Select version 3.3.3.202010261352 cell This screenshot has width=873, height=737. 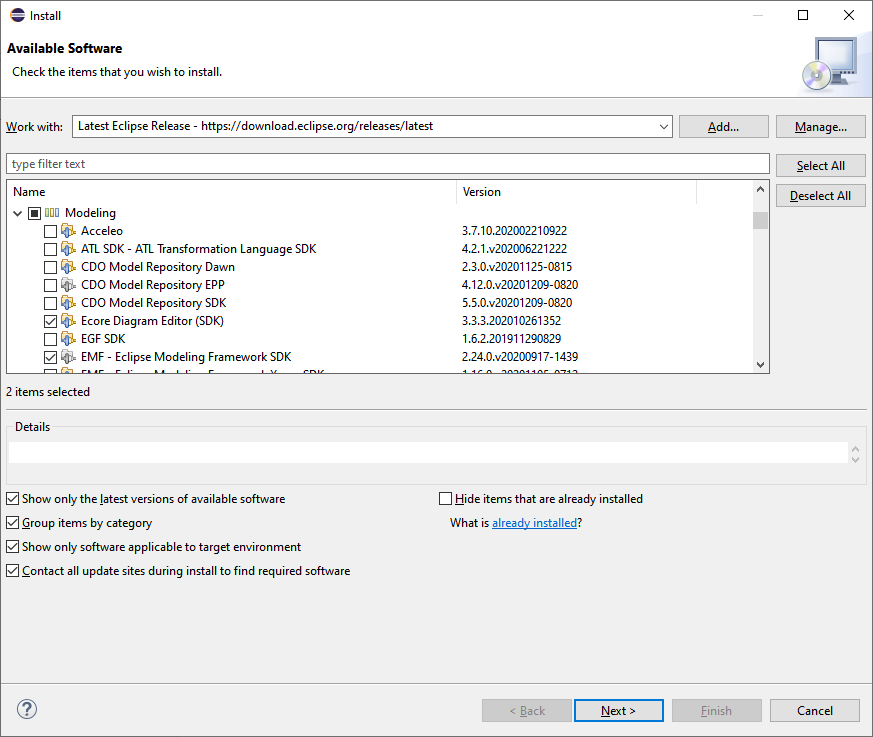click(x=511, y=321)
